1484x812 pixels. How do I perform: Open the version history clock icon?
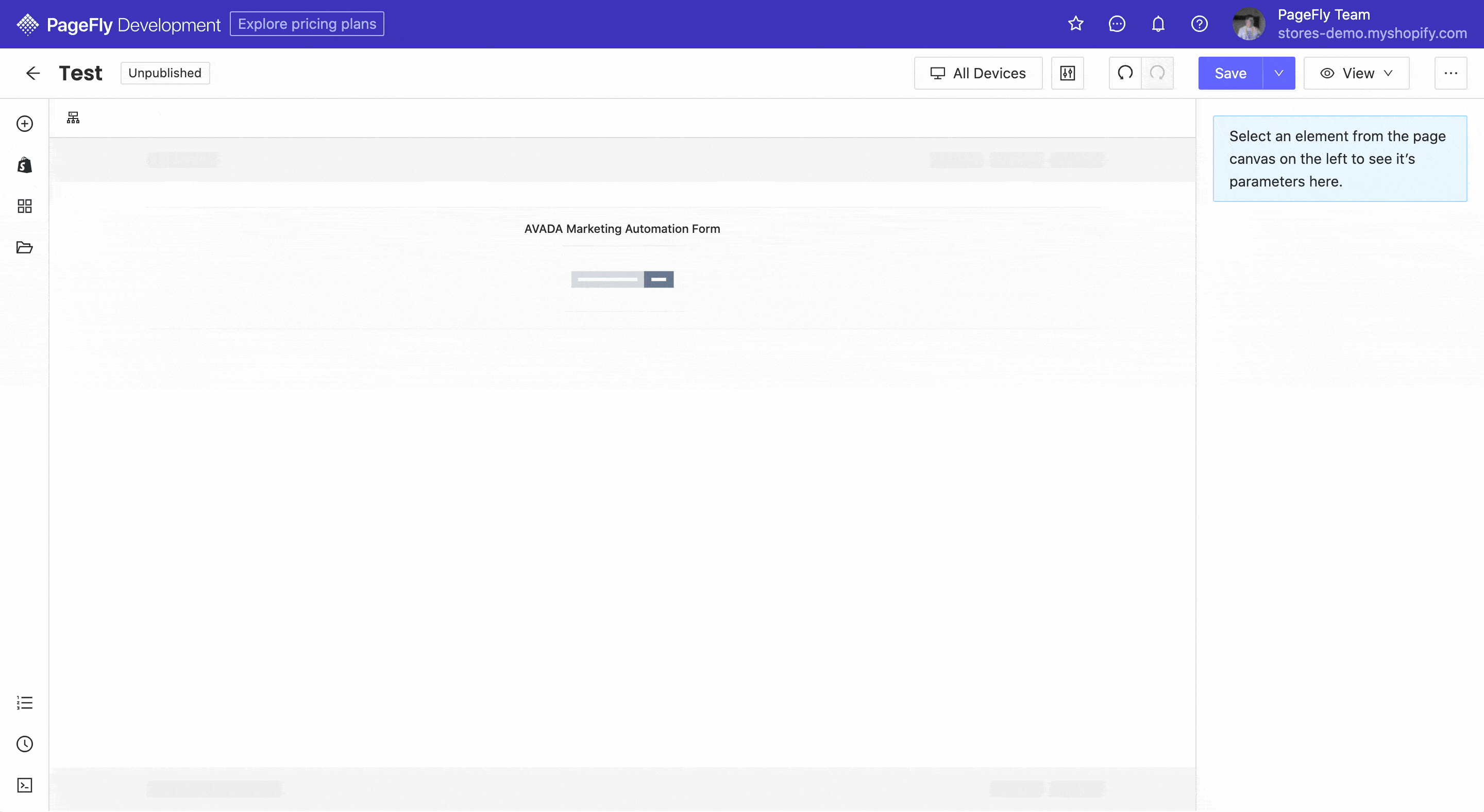point(25,744)
